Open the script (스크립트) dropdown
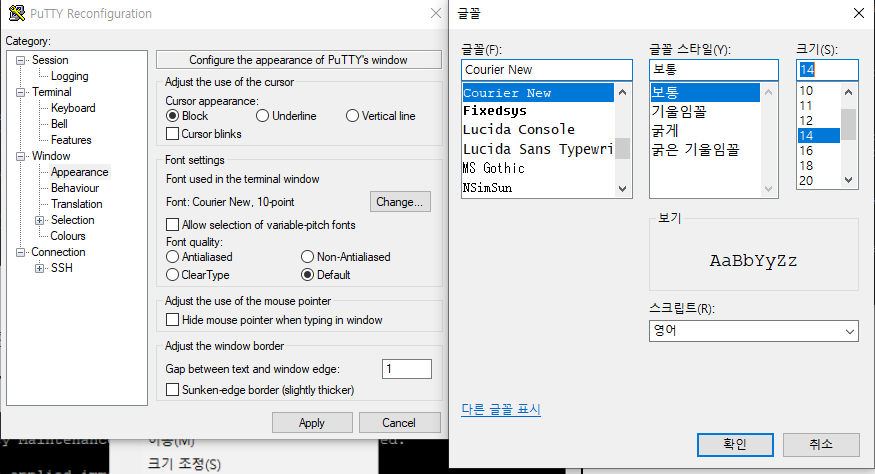The image size is (875, 474). [x=753, y=331]
